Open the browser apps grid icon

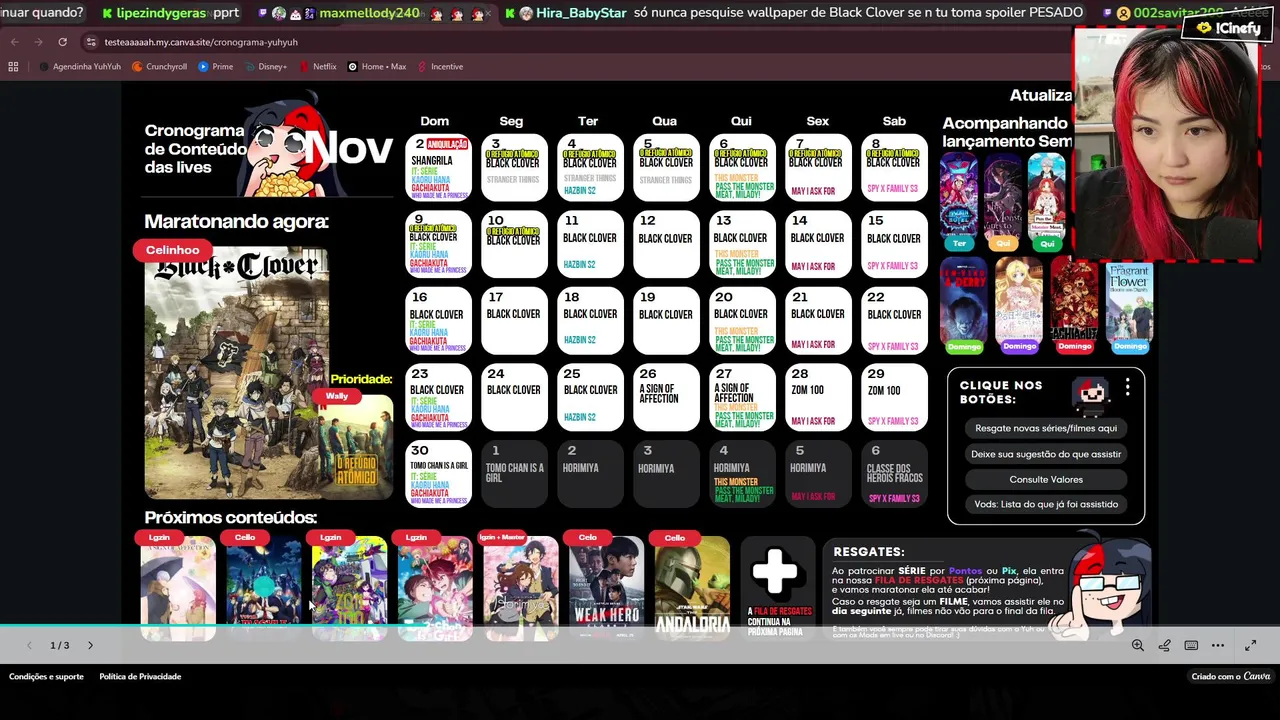coord(13,67)
